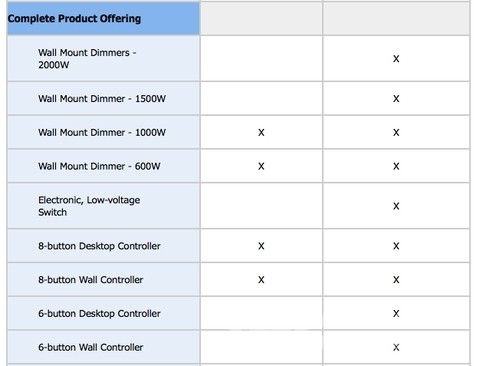Click the X for 6-button Desktop Controller

coord(396,313)
